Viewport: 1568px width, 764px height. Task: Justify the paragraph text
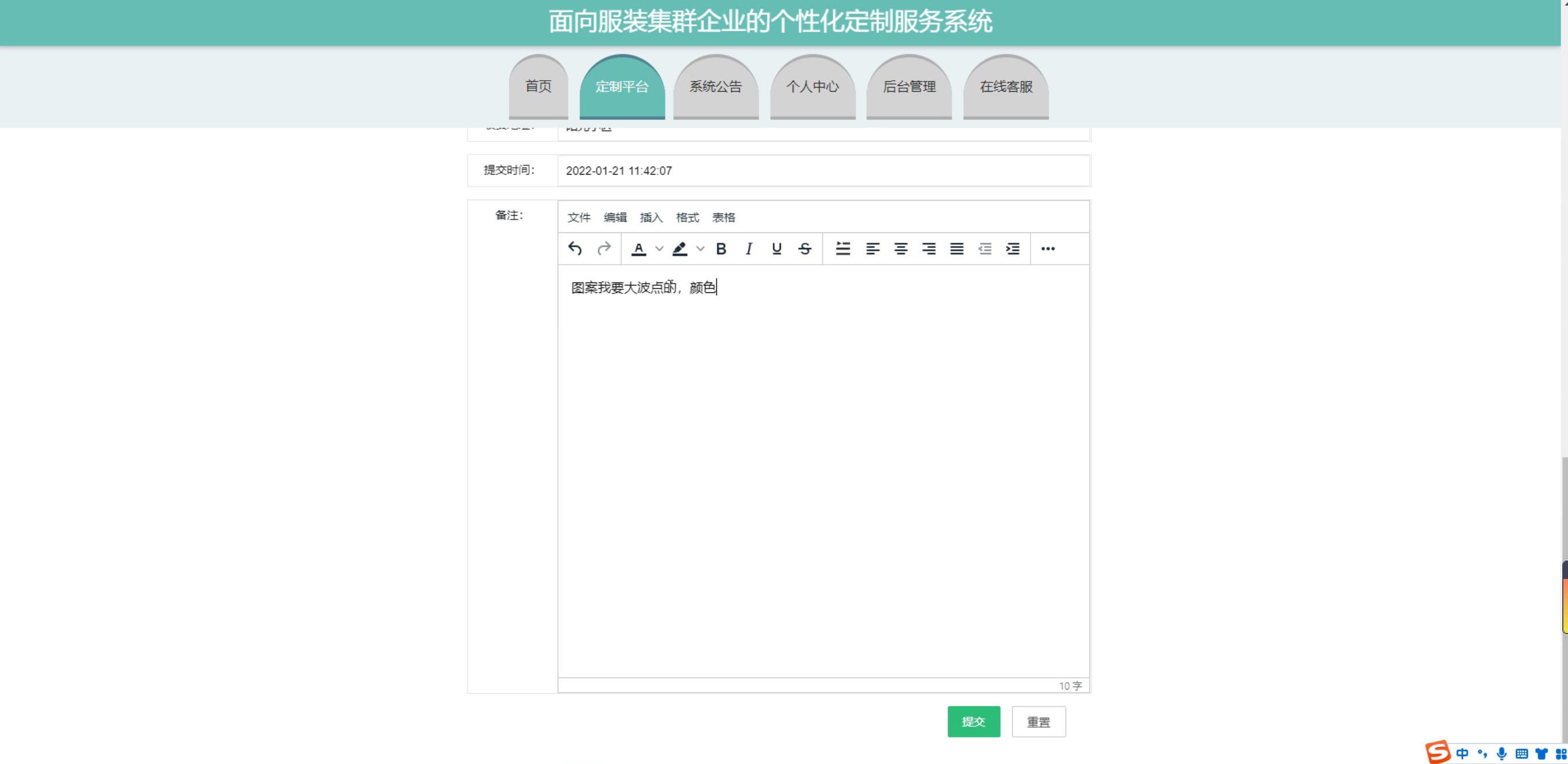pos(956,249)
